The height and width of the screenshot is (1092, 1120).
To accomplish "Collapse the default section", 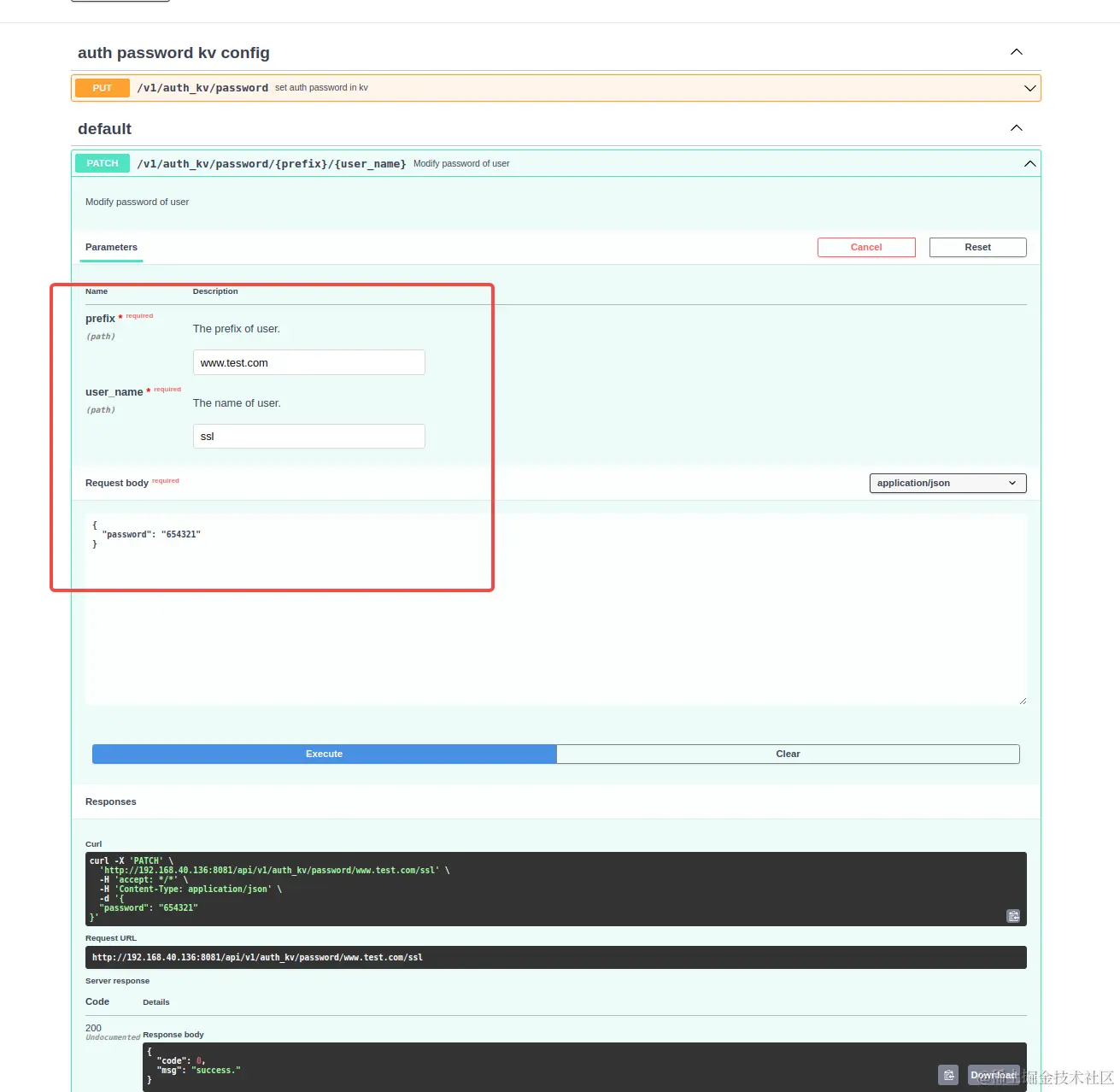I will coord(1016,127).
